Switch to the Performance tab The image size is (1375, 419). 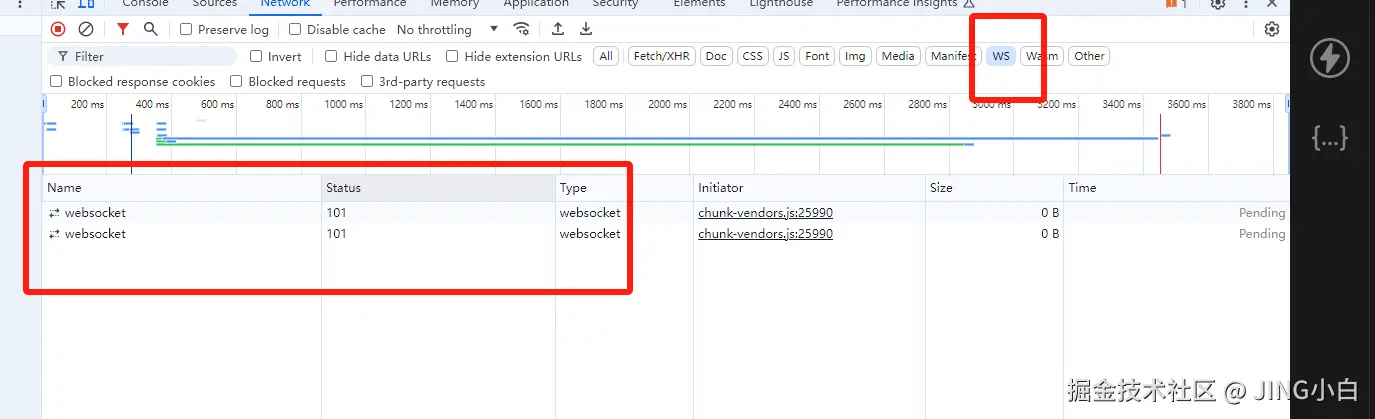coord(370,4)
